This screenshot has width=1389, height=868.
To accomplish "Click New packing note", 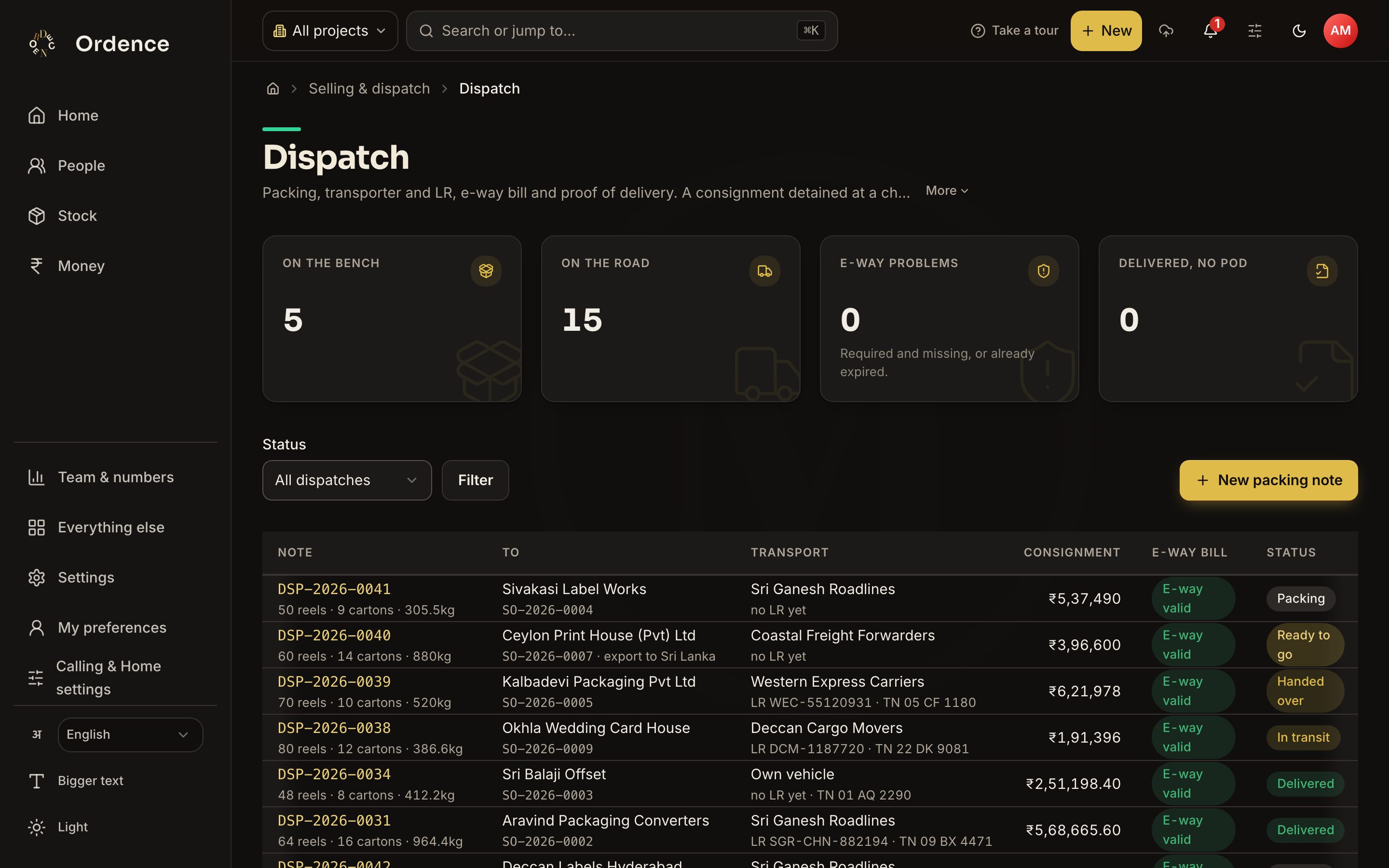I will (x=1268, y=480).
